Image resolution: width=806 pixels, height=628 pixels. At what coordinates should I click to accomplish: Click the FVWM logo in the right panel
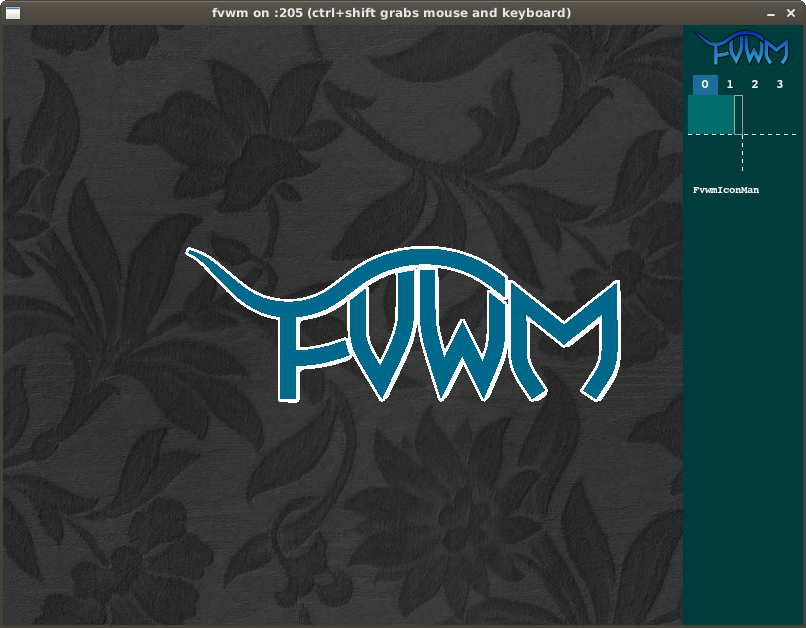(741, 48)
